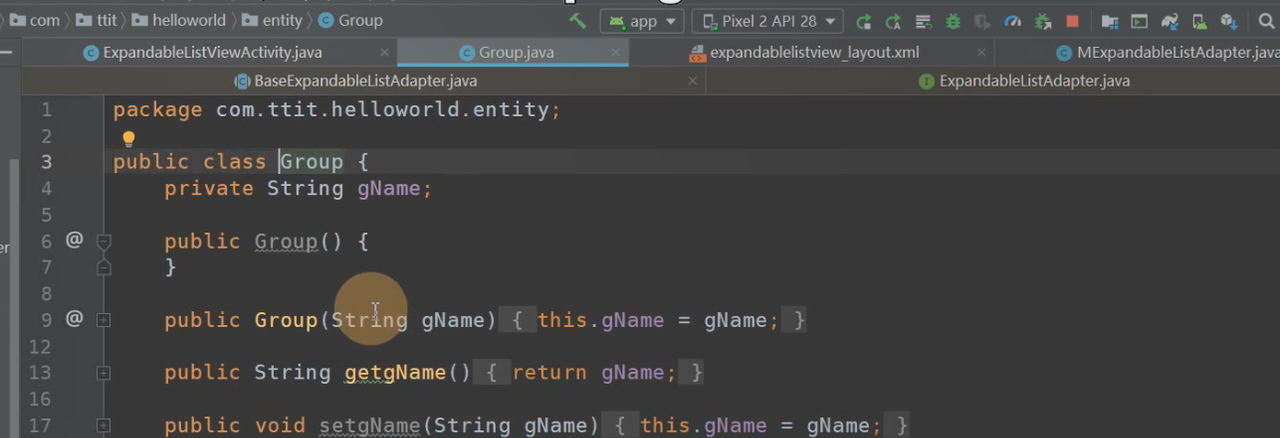Click the Search Everywhere magnifier icon
Viewport: 1280px width, 438px height.
1267,21
